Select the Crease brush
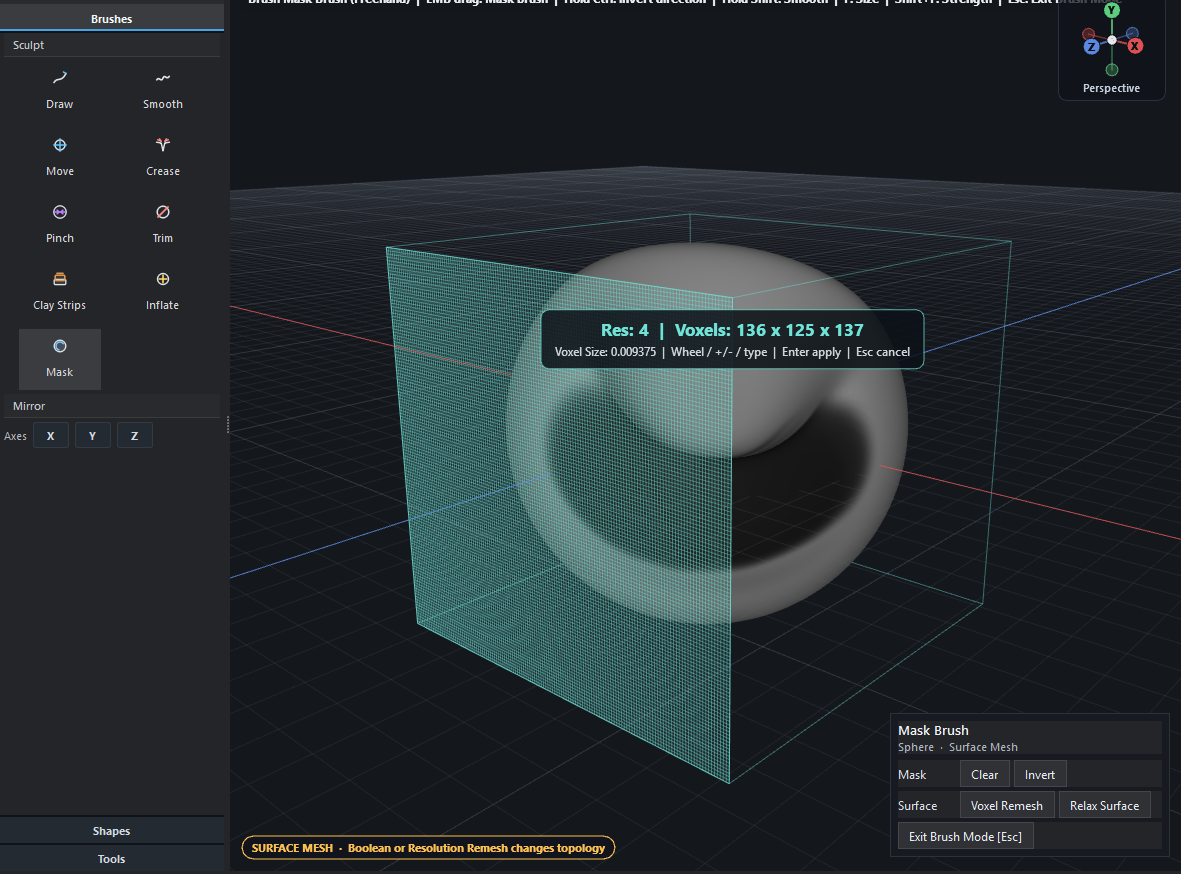This screenshot has height=874, width=1181. point(163,157)
